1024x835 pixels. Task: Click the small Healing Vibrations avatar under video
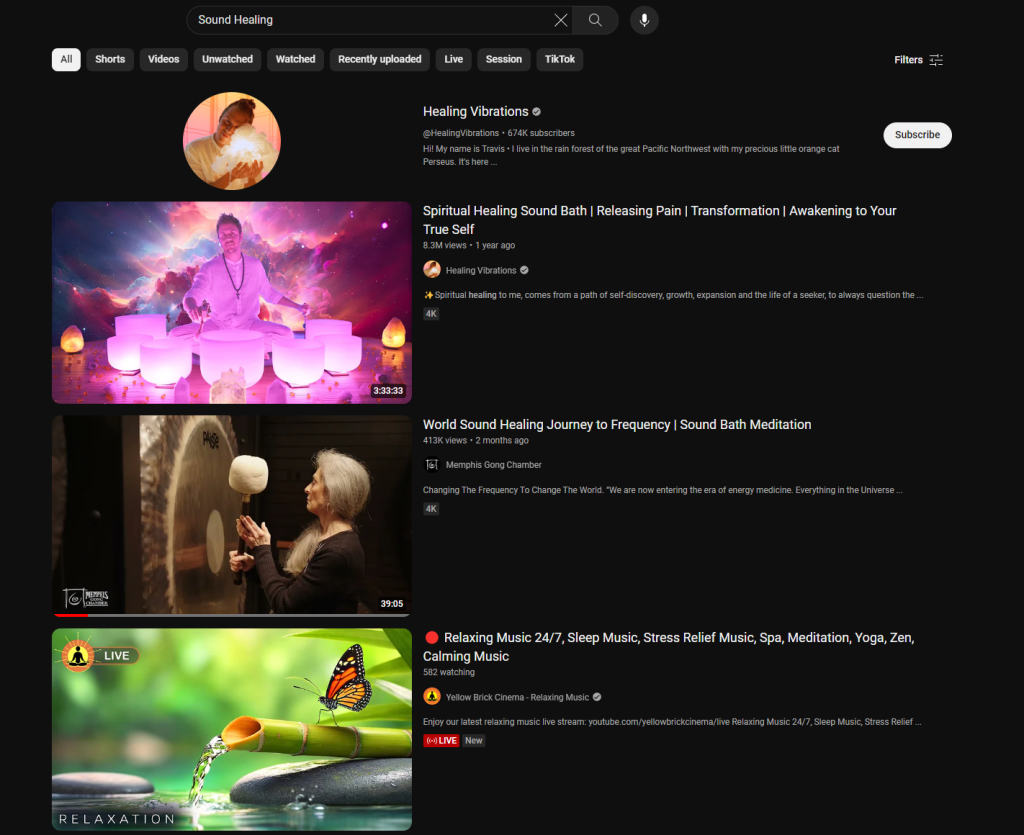[432, 270]
